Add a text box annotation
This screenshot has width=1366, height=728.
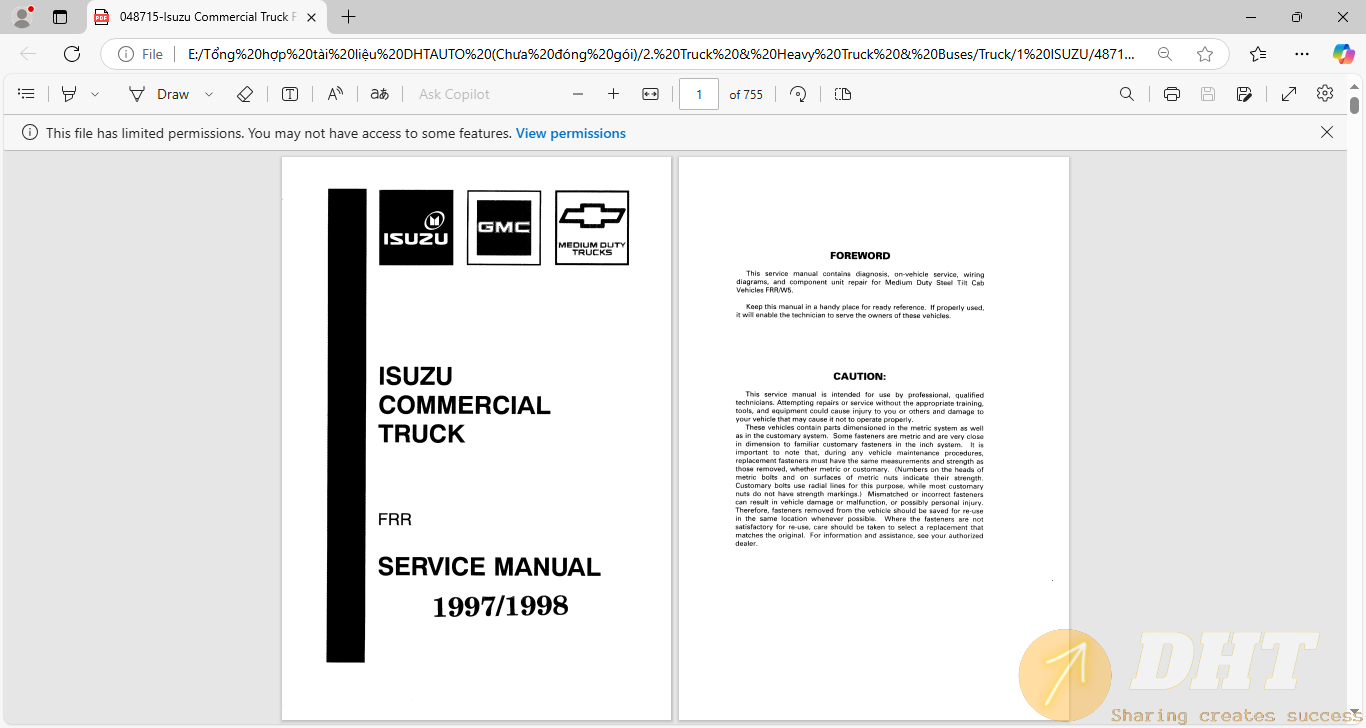290,94
